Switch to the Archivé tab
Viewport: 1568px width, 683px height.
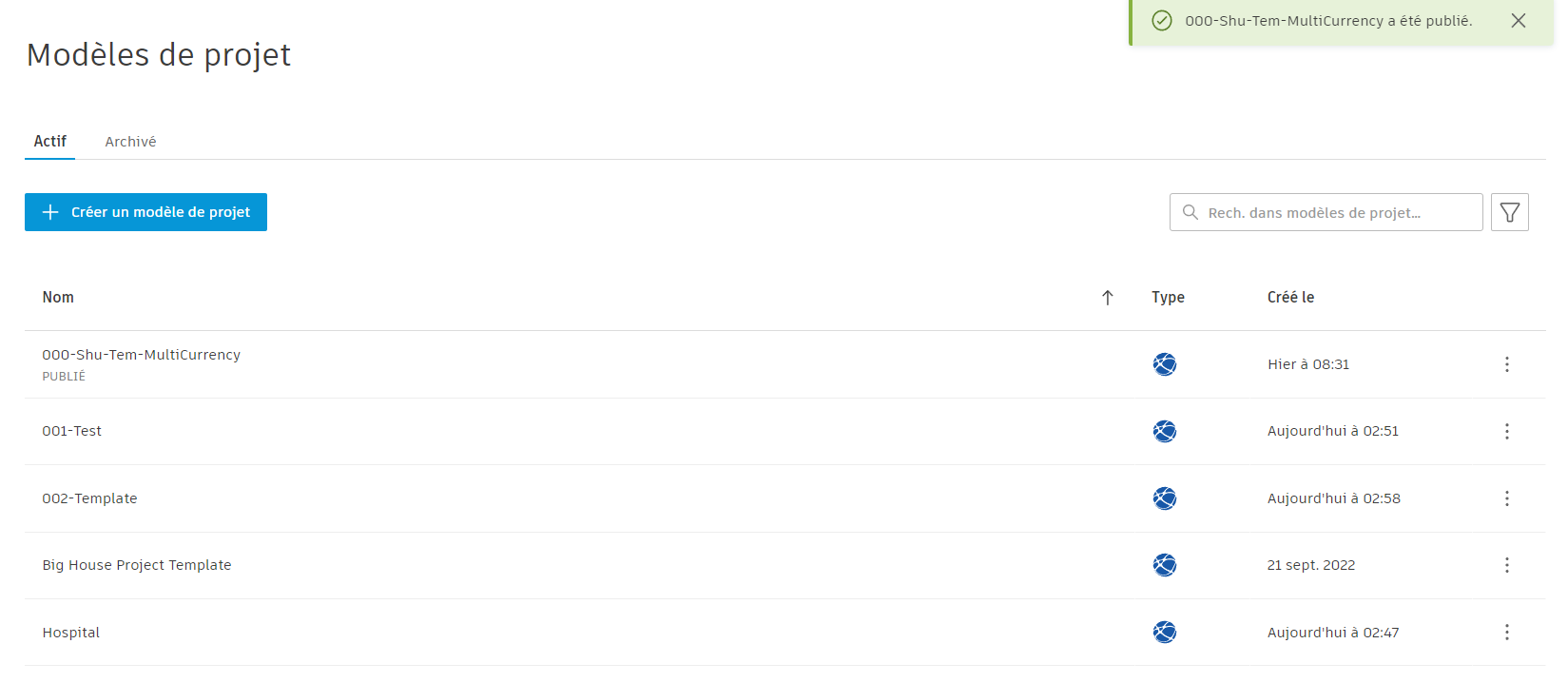[130, 142]
